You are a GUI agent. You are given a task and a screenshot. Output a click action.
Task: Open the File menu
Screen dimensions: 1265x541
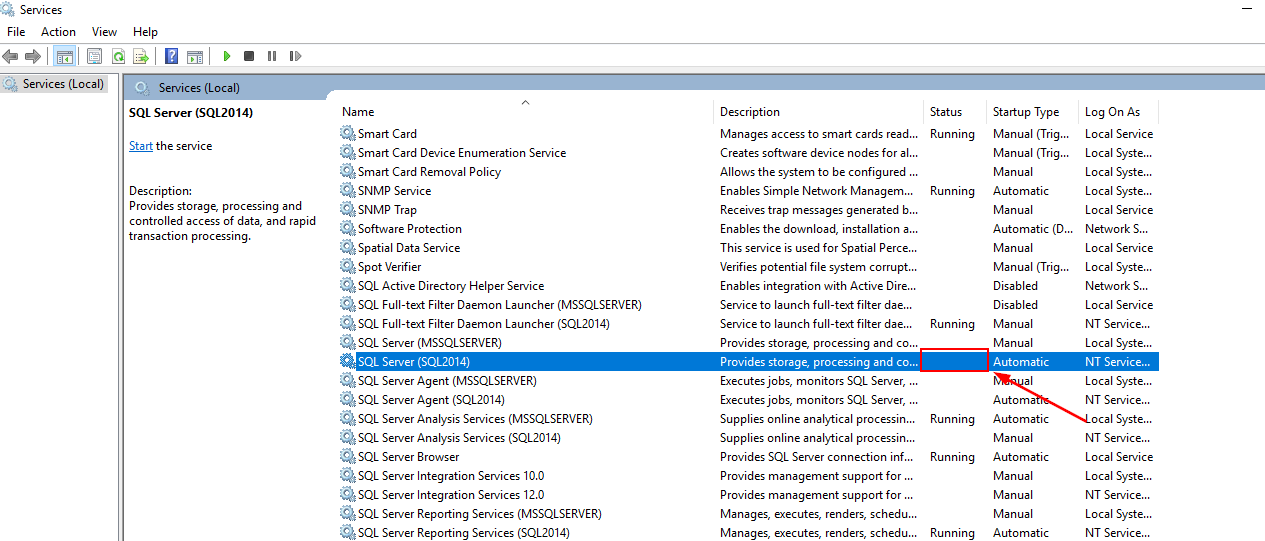pos(16,32)
